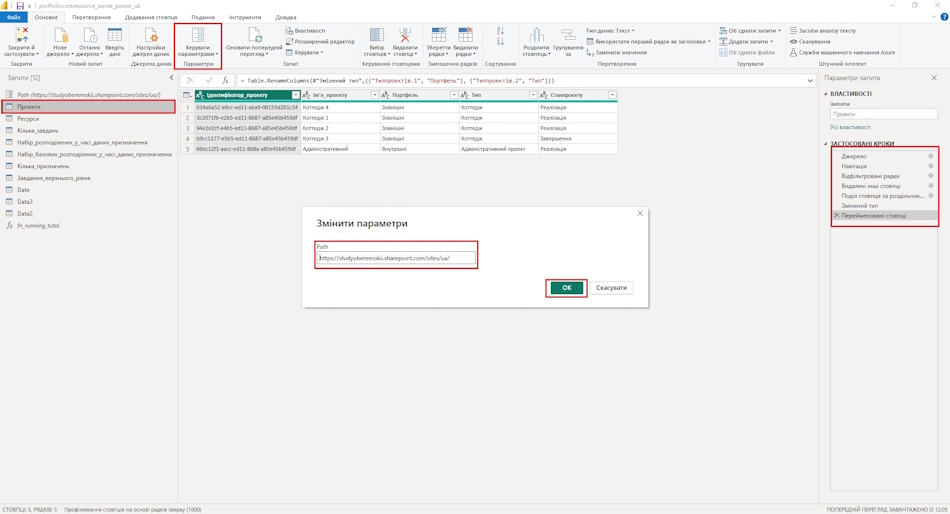This screenshot has height=514, width=950.
Task: Click the save icon in the title bar
Action: coord(20,5)
